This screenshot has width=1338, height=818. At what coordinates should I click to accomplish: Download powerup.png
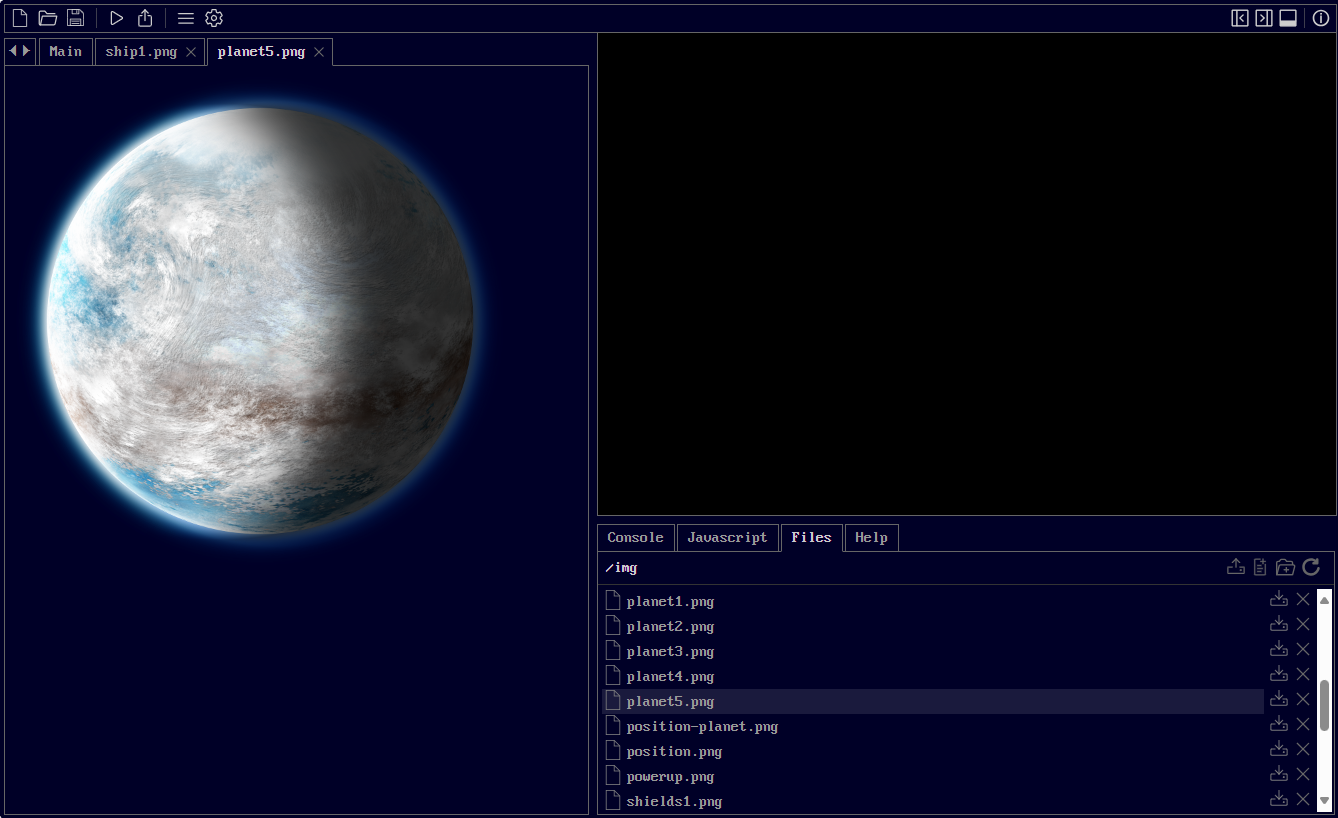[1279, 774]
